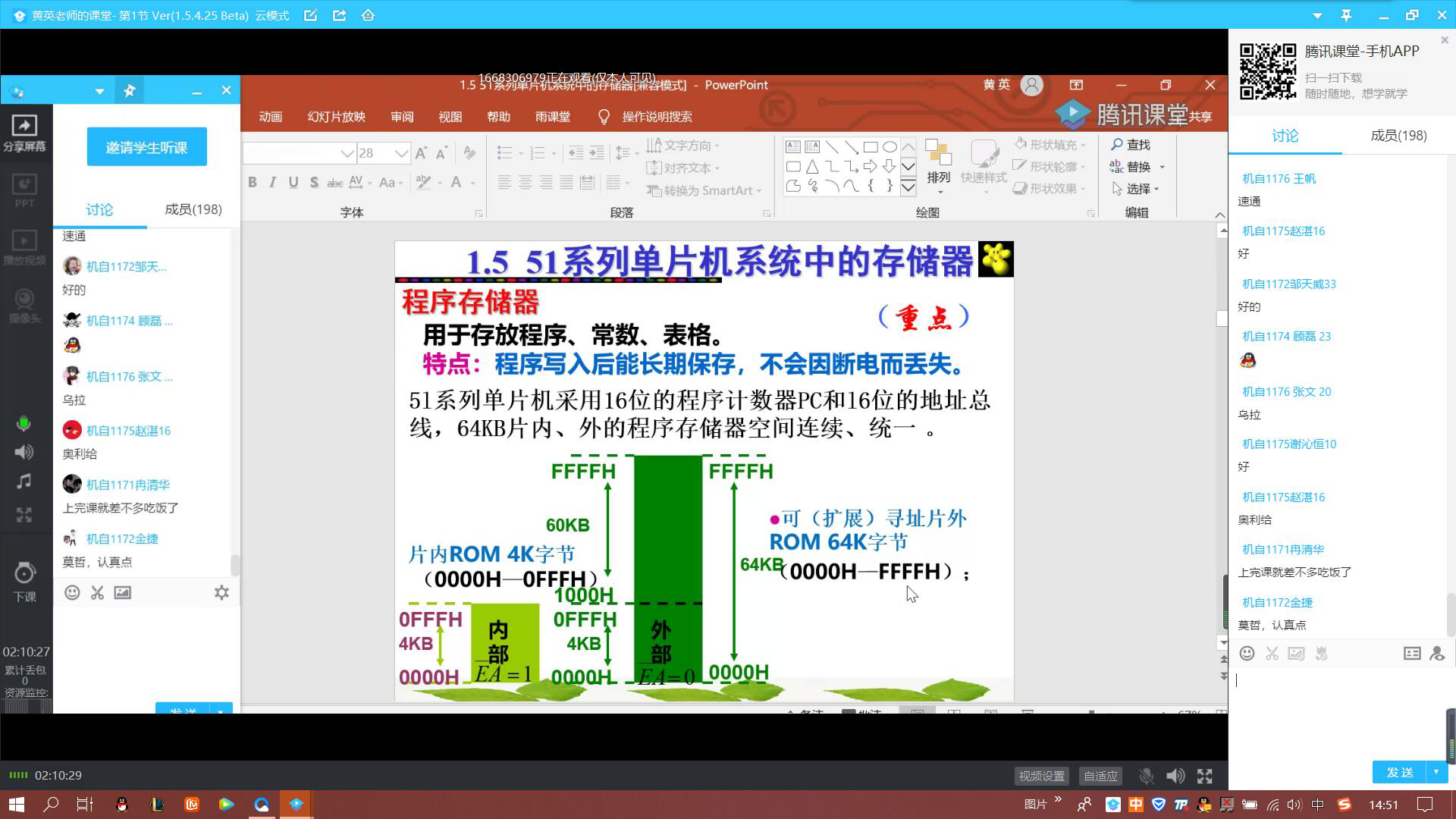Click the insert image icon in left chat
Screen dimensions: 1456x819
pyautogui.click(x=122, y=593)
